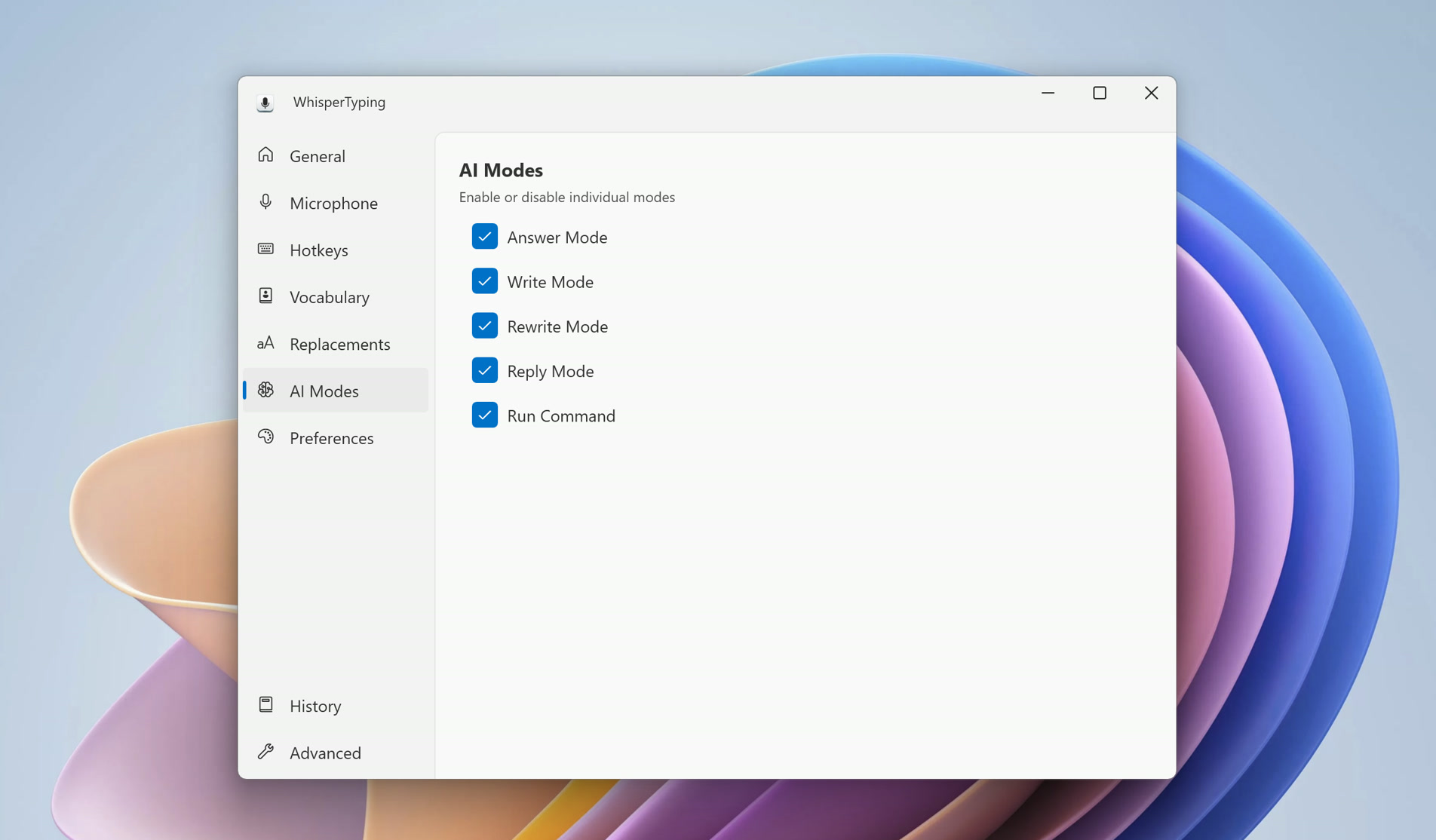Viewport: 1436px width, 840px height.
Task: Switch to the Preferences section
Action: coord(332,437)
